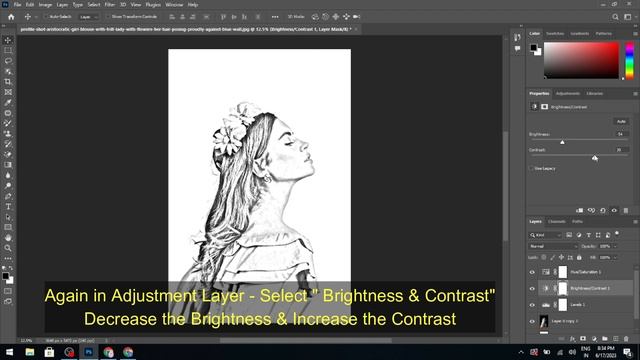Edit the toolbar ellipsis button
This screenshot has width=640, height=360.
click(x=8, y=259)
